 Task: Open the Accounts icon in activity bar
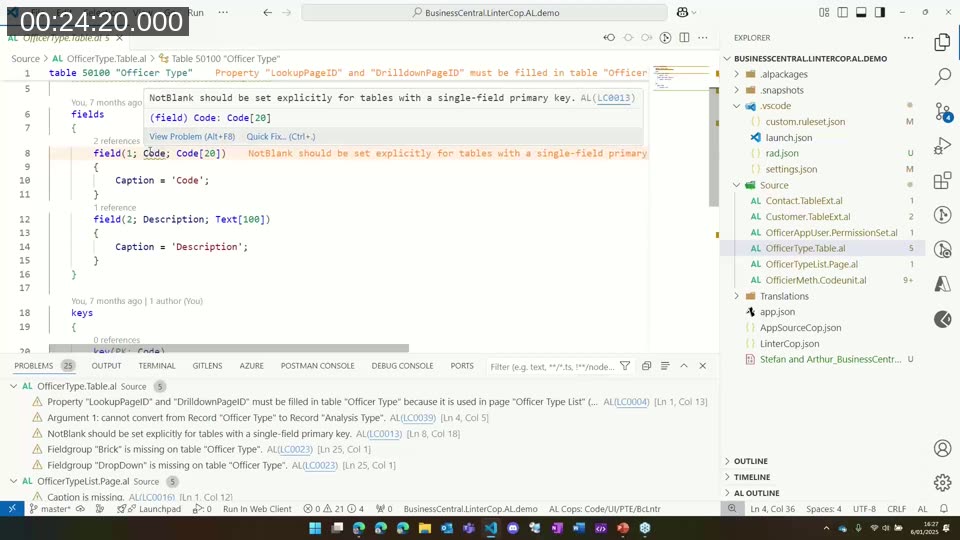pyautogui.click(x=942, y=448)
